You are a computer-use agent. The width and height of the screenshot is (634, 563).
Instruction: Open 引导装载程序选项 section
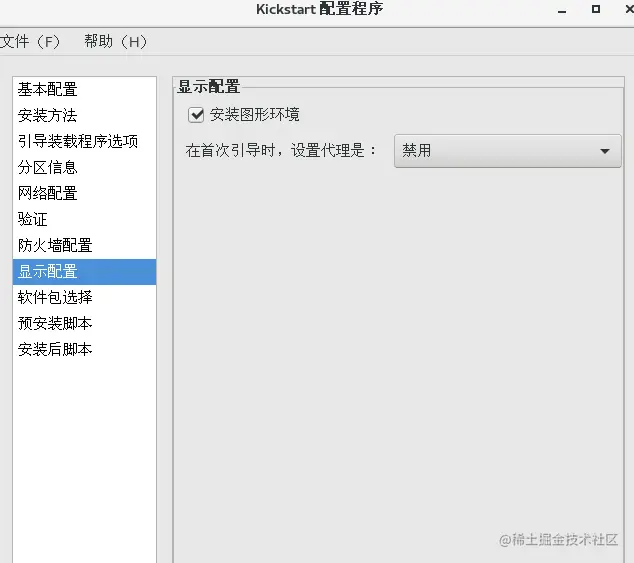coord(85,141)
